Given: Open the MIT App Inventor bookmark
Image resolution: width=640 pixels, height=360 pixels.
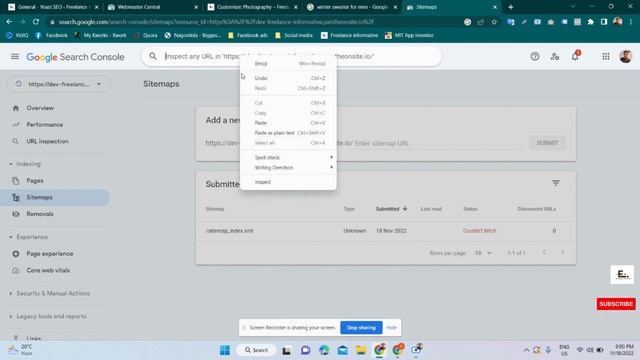Looking at the screenshot, I should (x=409, y=36).
